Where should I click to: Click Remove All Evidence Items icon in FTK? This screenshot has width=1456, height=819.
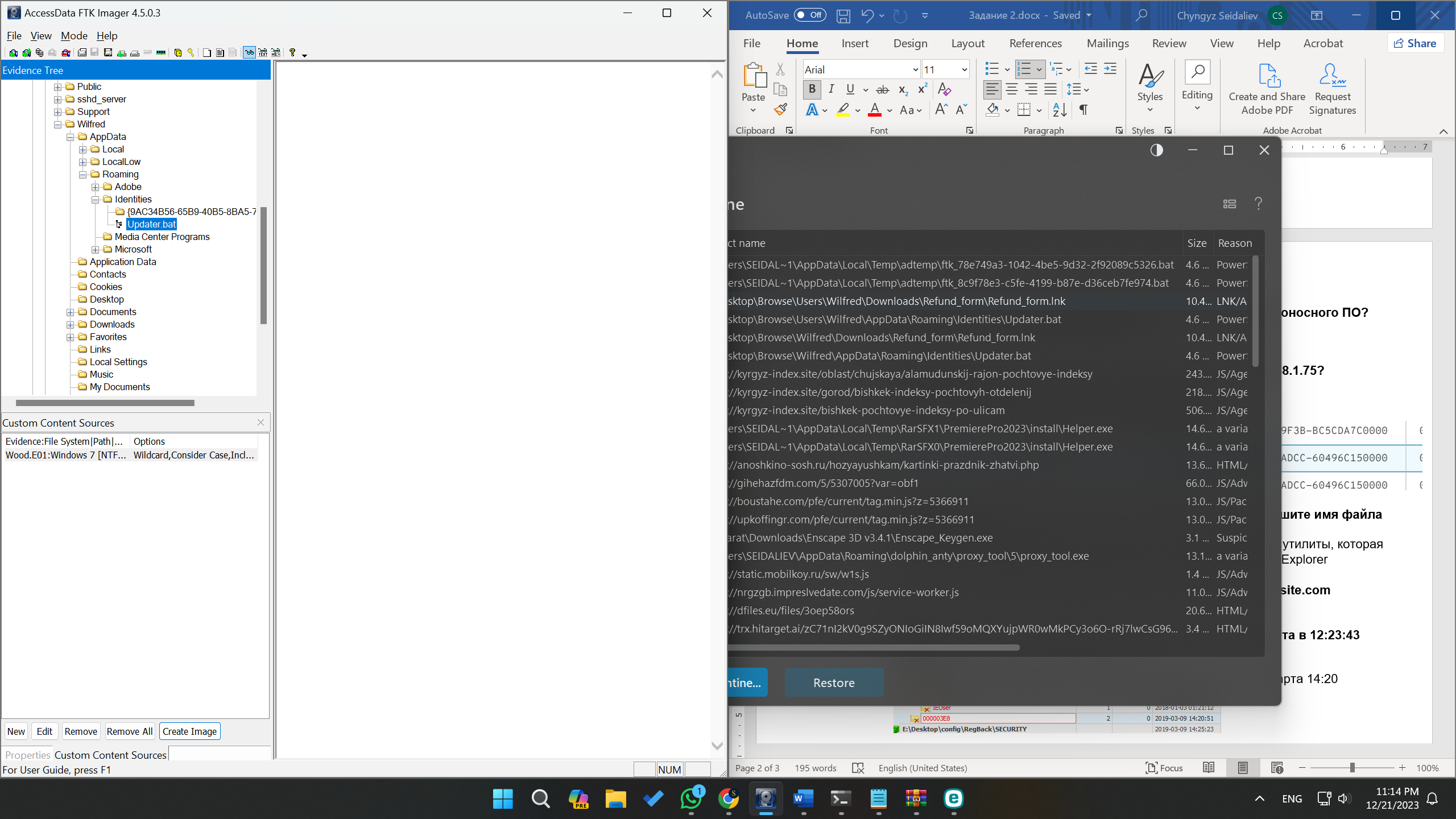[x=65, y=53]
